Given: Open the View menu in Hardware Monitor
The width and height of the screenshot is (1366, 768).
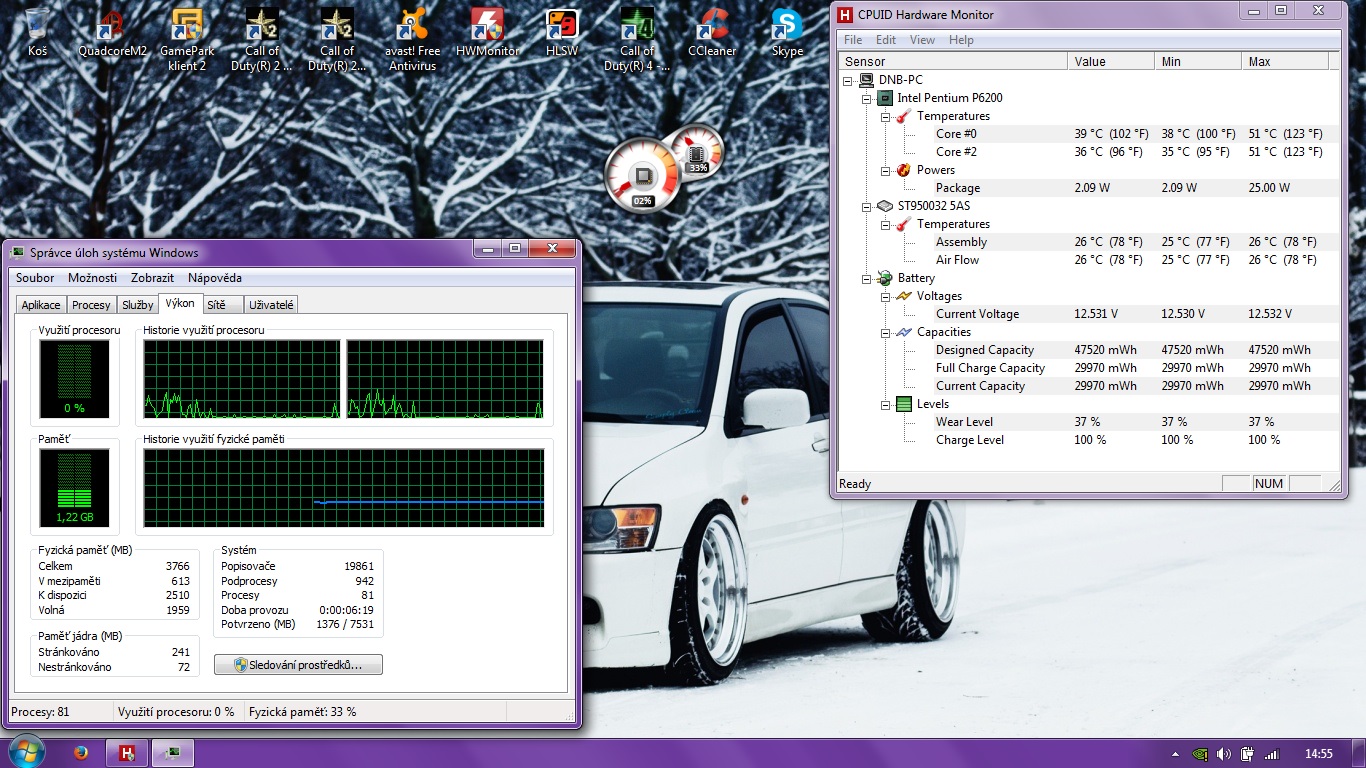Looking at the screenshot, I should pyautogui.click(x=922, y=40).
